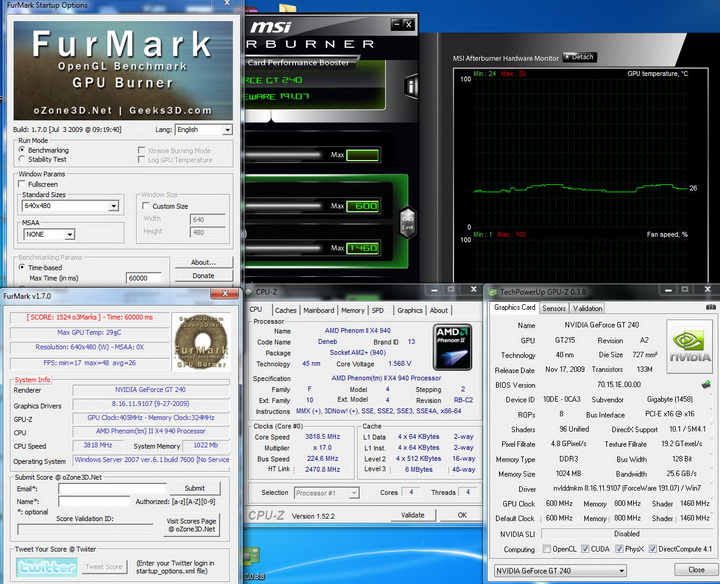Viewport: 720px width, 584px height.
Task: Close the FurMark v1.7.0 results window
Action: pyautogui.click(x=225, y=294)
